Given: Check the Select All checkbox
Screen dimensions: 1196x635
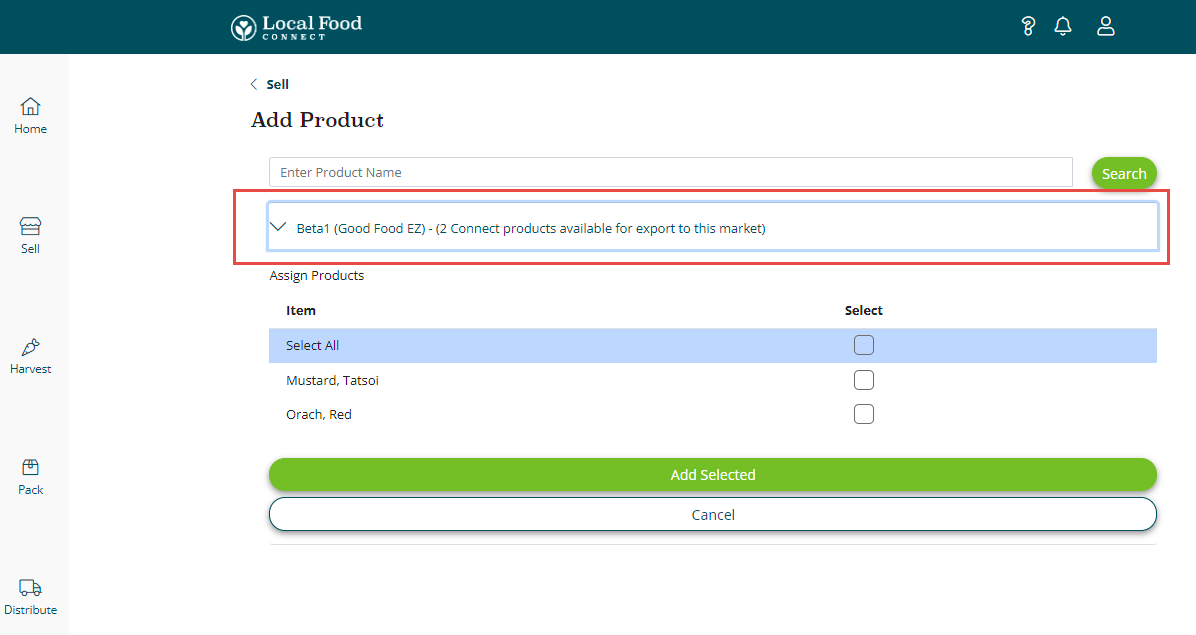Looking at the screenshot, I should click(x=864, y=345).
